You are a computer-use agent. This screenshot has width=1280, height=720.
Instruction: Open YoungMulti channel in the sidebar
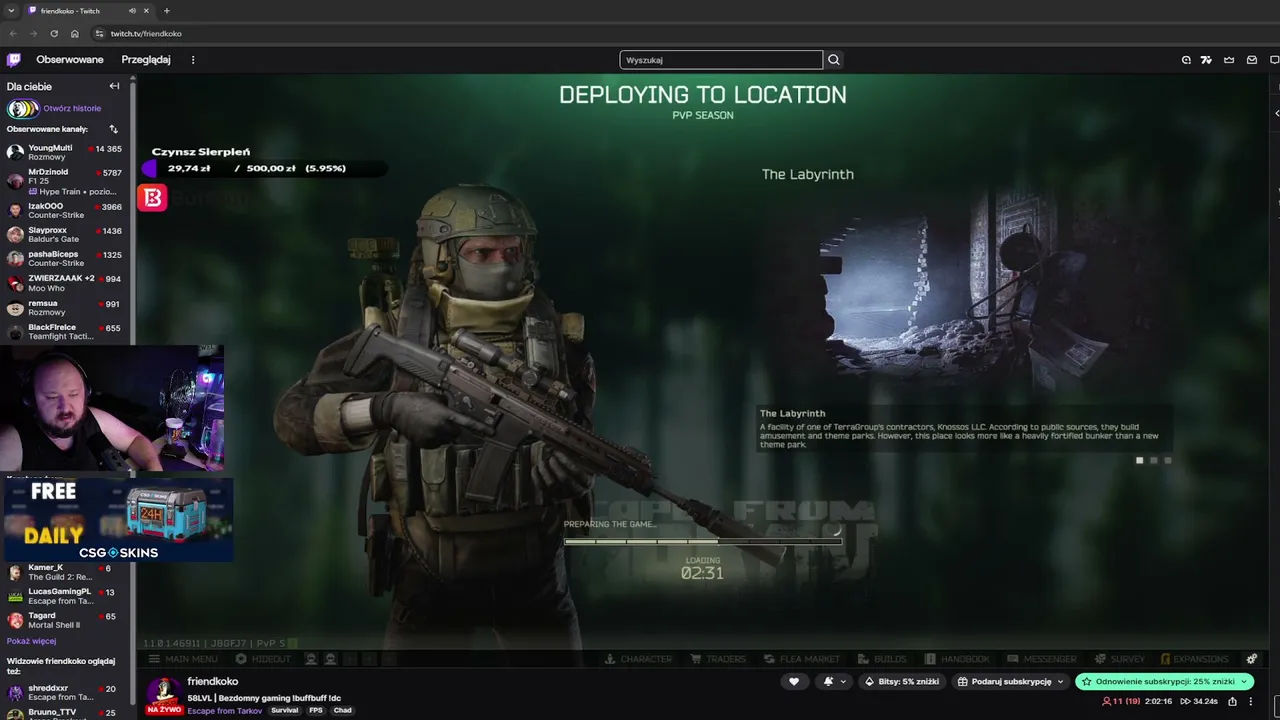click(65, 152)
